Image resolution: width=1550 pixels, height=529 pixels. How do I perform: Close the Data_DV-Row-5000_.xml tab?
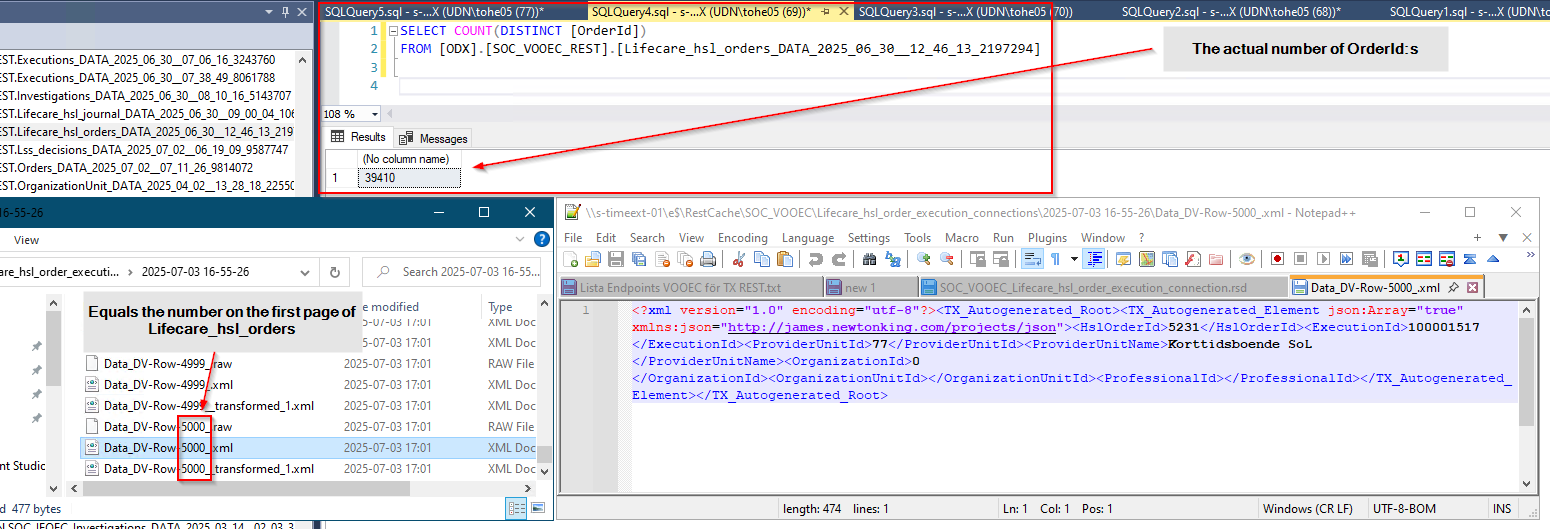click(1472, 288)
